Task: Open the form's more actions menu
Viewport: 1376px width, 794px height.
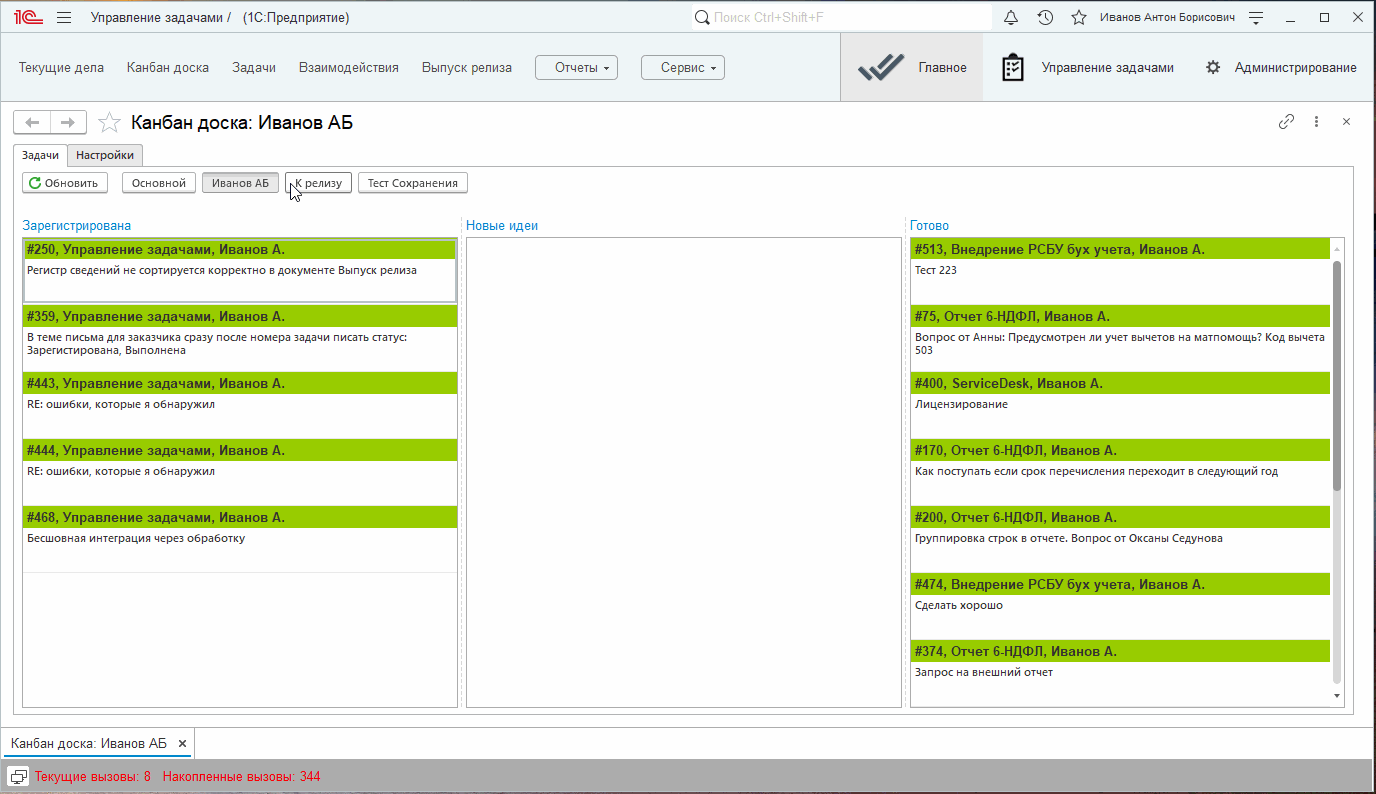Action: 1317,122
